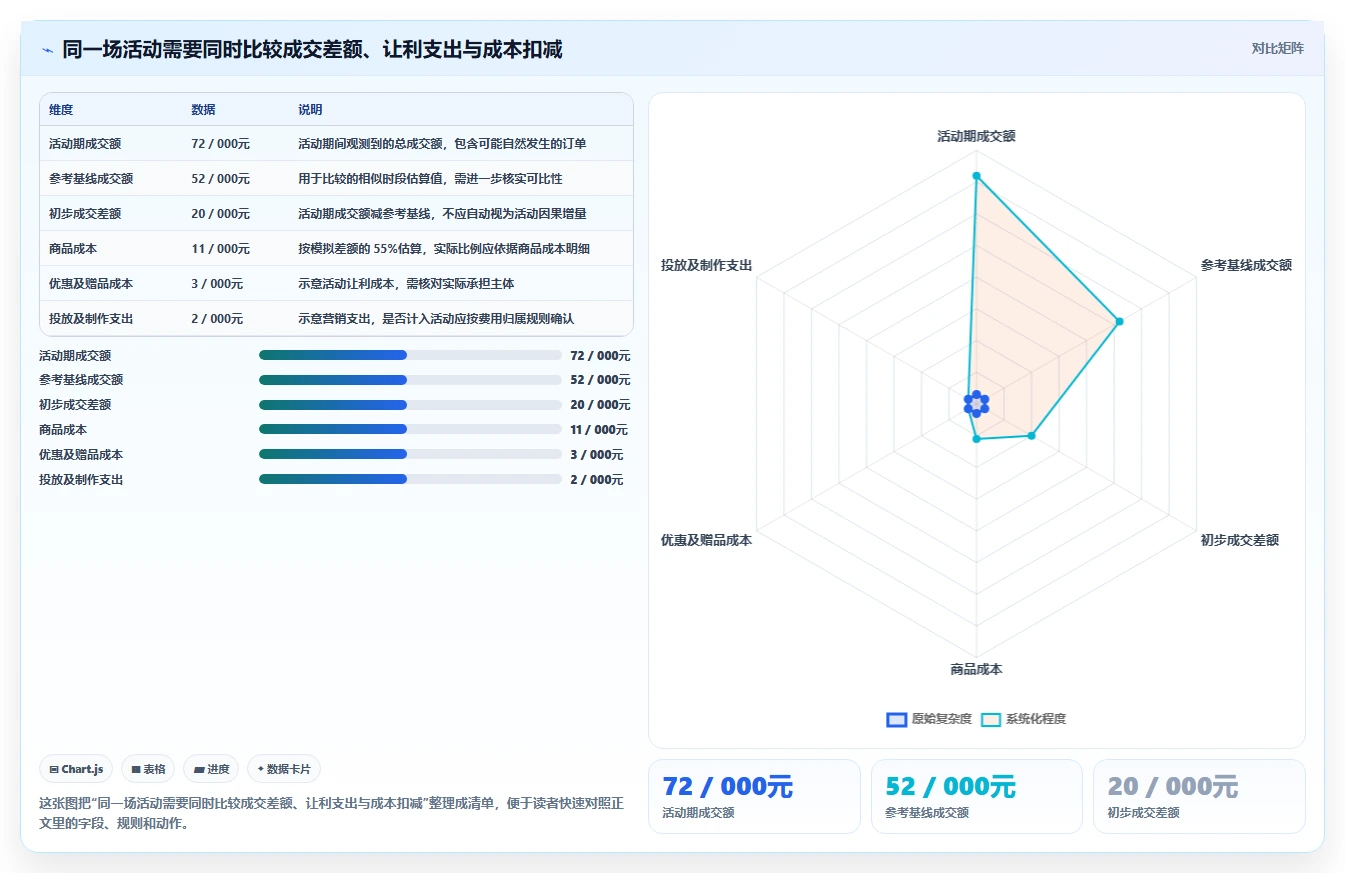Click the 系统化程度 teal legend swatch

point(991,720)
